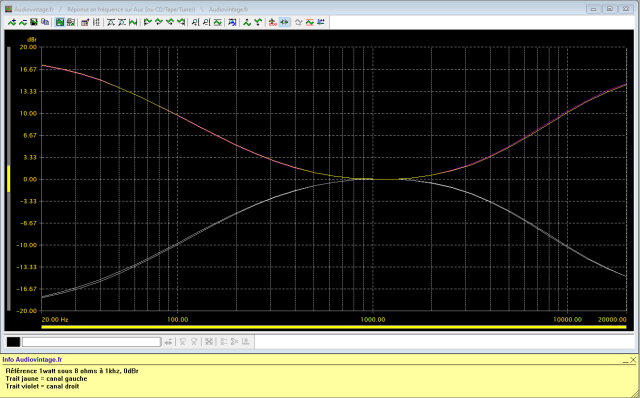640x398 pixels.
Task: Click the green flag marker icon
Action: 148,22
